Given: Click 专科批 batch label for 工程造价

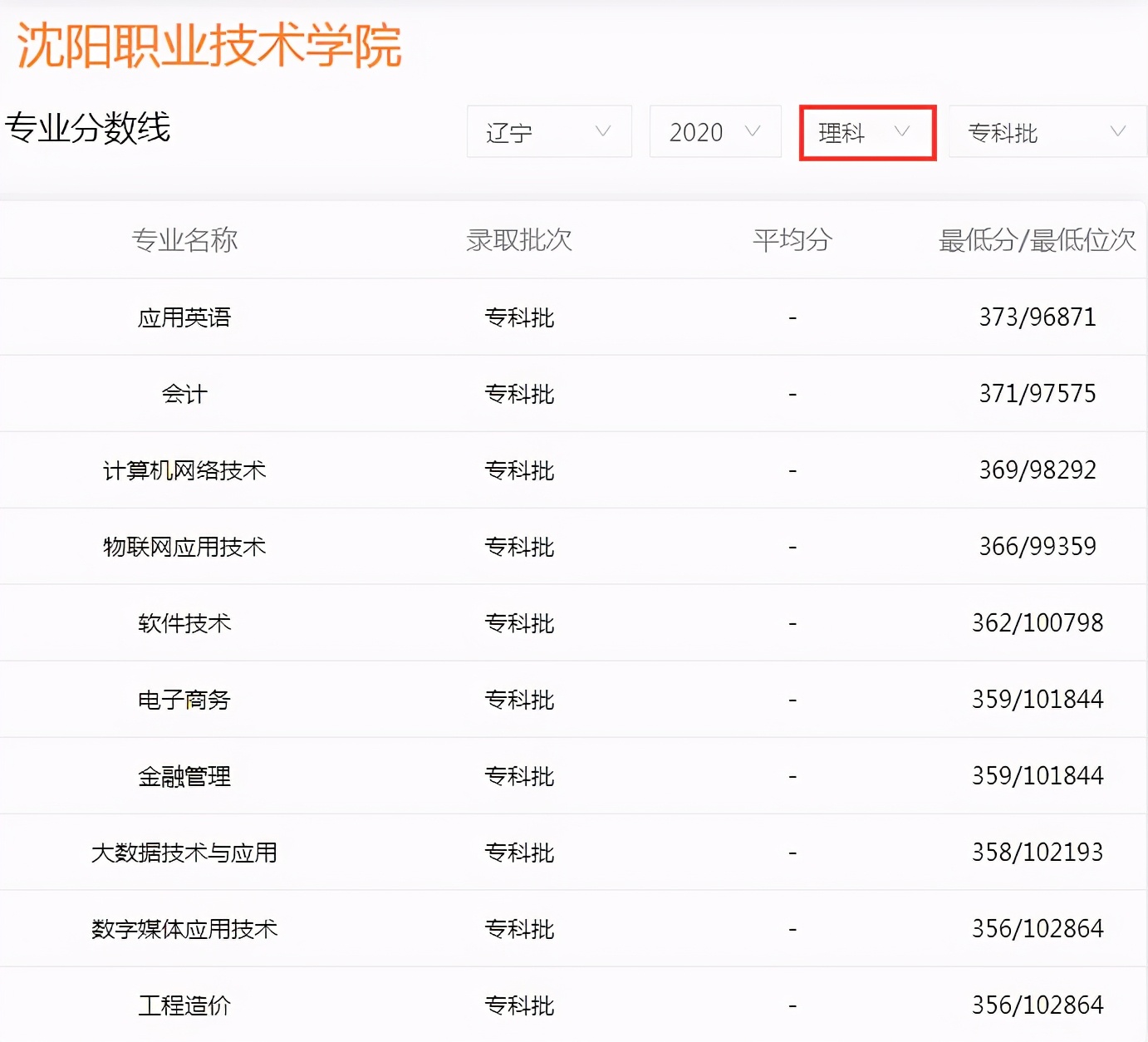Looking at the screenshot, I should click(x=519, y=1005).
